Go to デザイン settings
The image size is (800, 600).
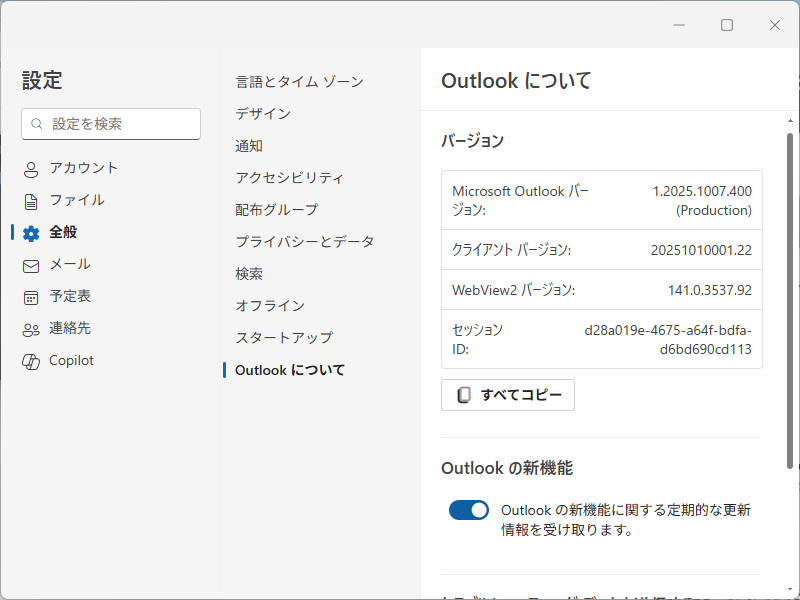[263, 114]
